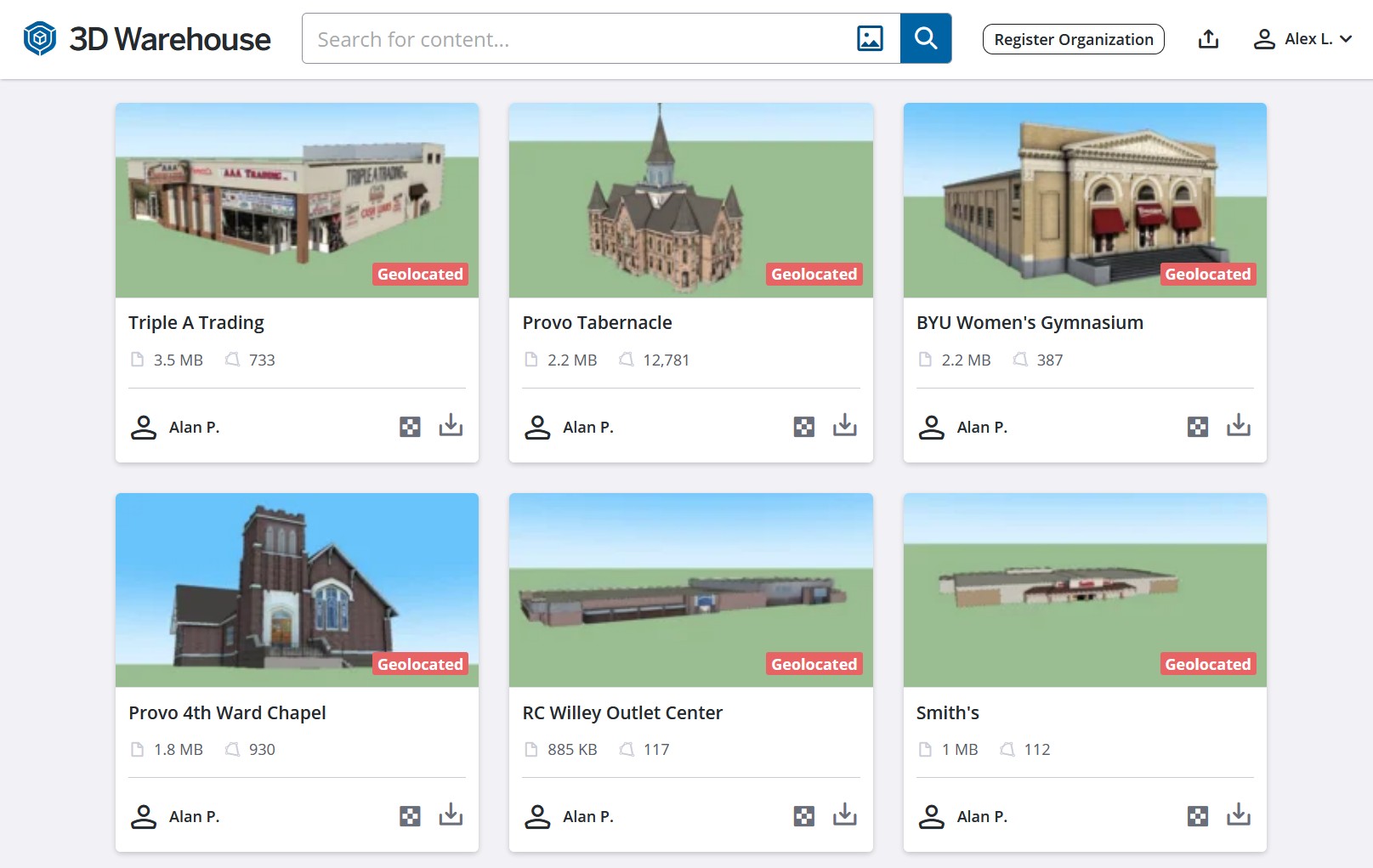Click the blue search magnifier button
The width and height of the screenshot is (1373, 868).
(x=926, y=38)
